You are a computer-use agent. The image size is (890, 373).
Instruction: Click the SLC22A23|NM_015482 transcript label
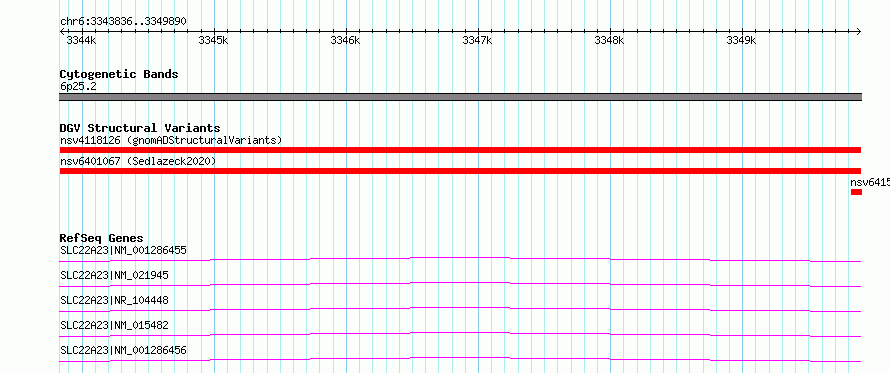(x=114, y=326)
